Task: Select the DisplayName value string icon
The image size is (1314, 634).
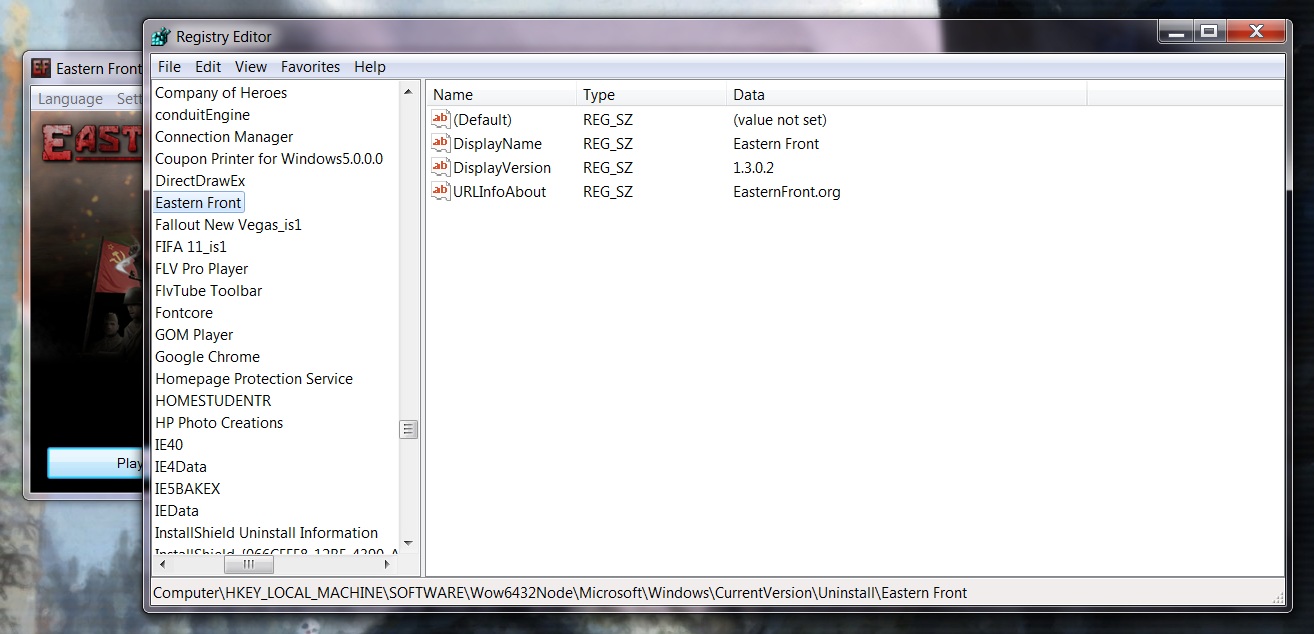Action: click(441, 143)
